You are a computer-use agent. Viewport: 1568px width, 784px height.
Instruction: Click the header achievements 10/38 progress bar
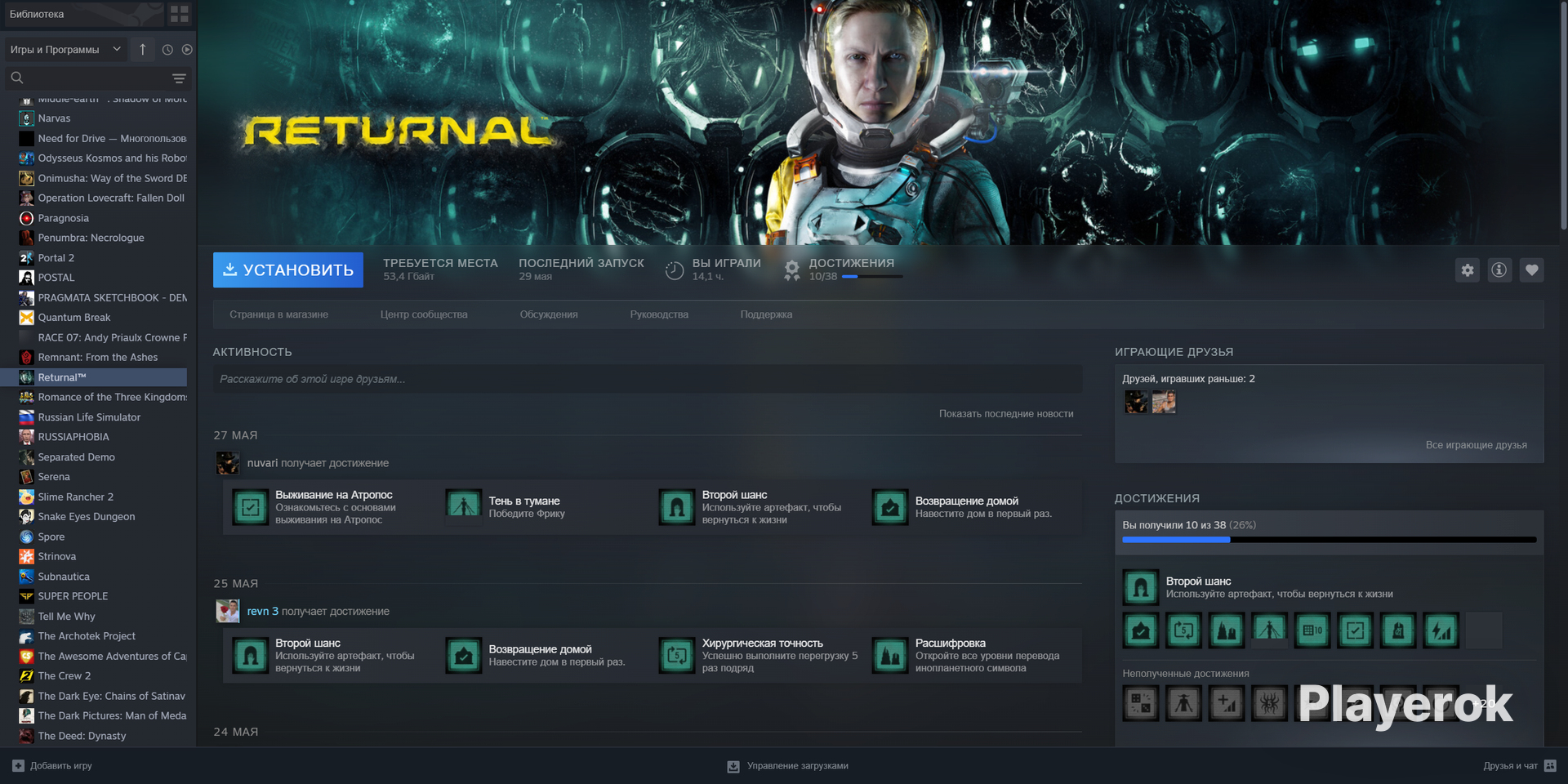pyautogui.click(x=872, y=277)
